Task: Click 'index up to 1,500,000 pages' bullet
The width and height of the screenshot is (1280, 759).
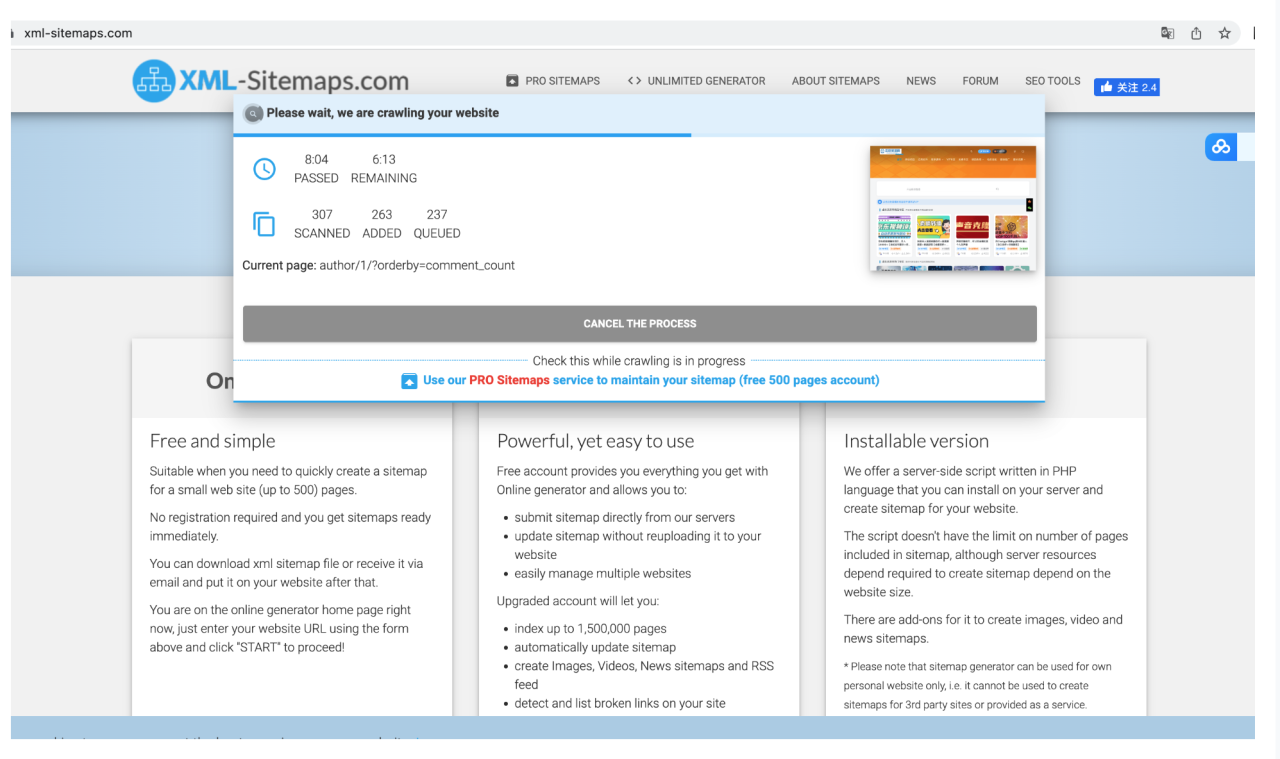Action: 591,629
